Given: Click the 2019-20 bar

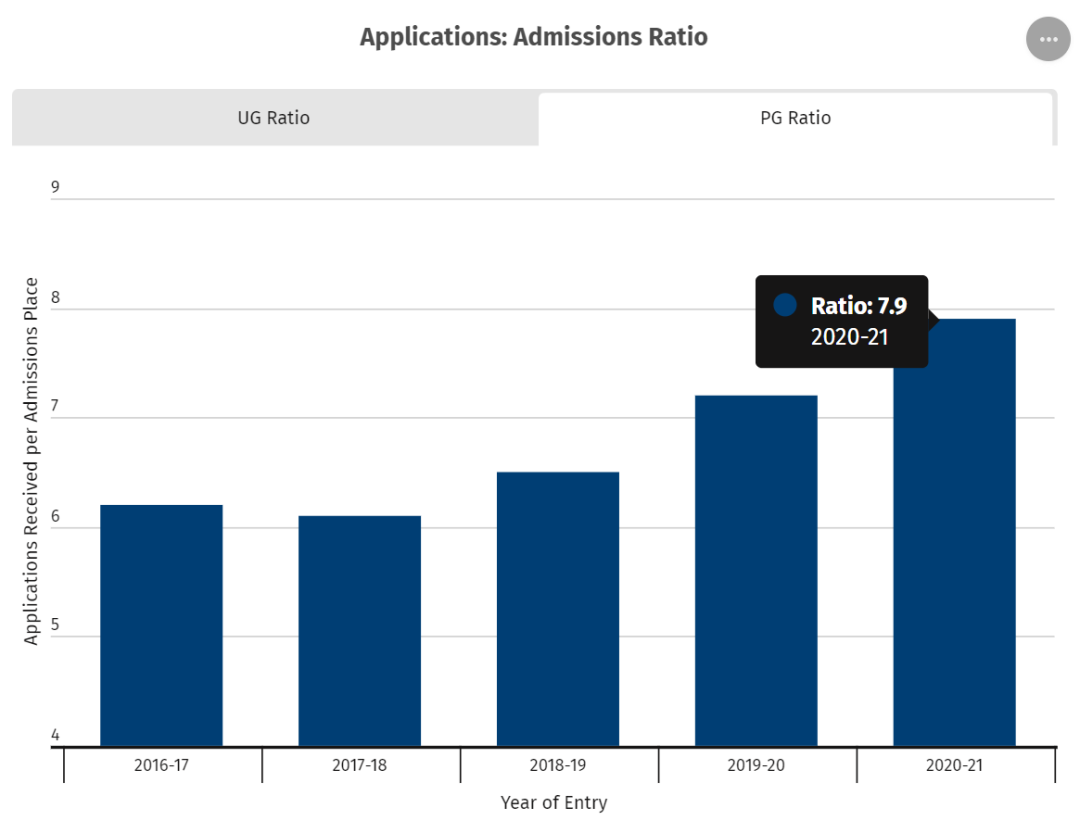Looking at the screenshot, I should point(756,570).
